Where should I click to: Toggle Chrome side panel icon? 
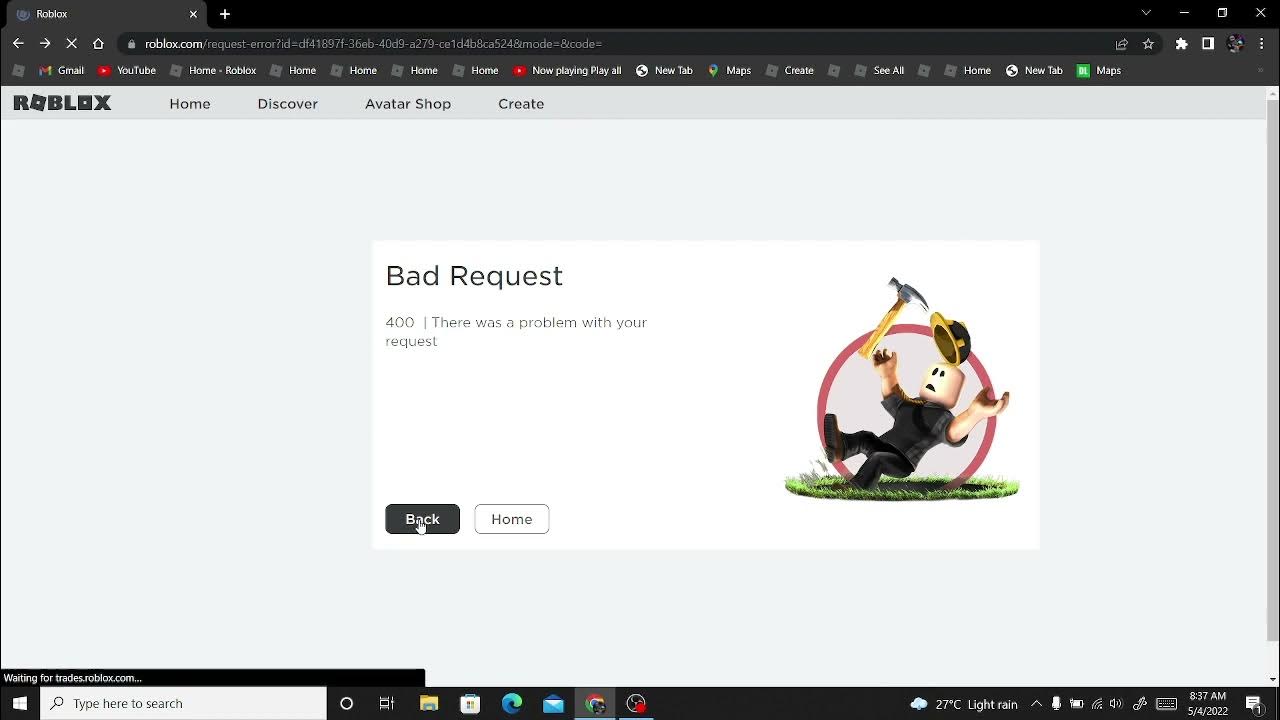click(1208, 44)
